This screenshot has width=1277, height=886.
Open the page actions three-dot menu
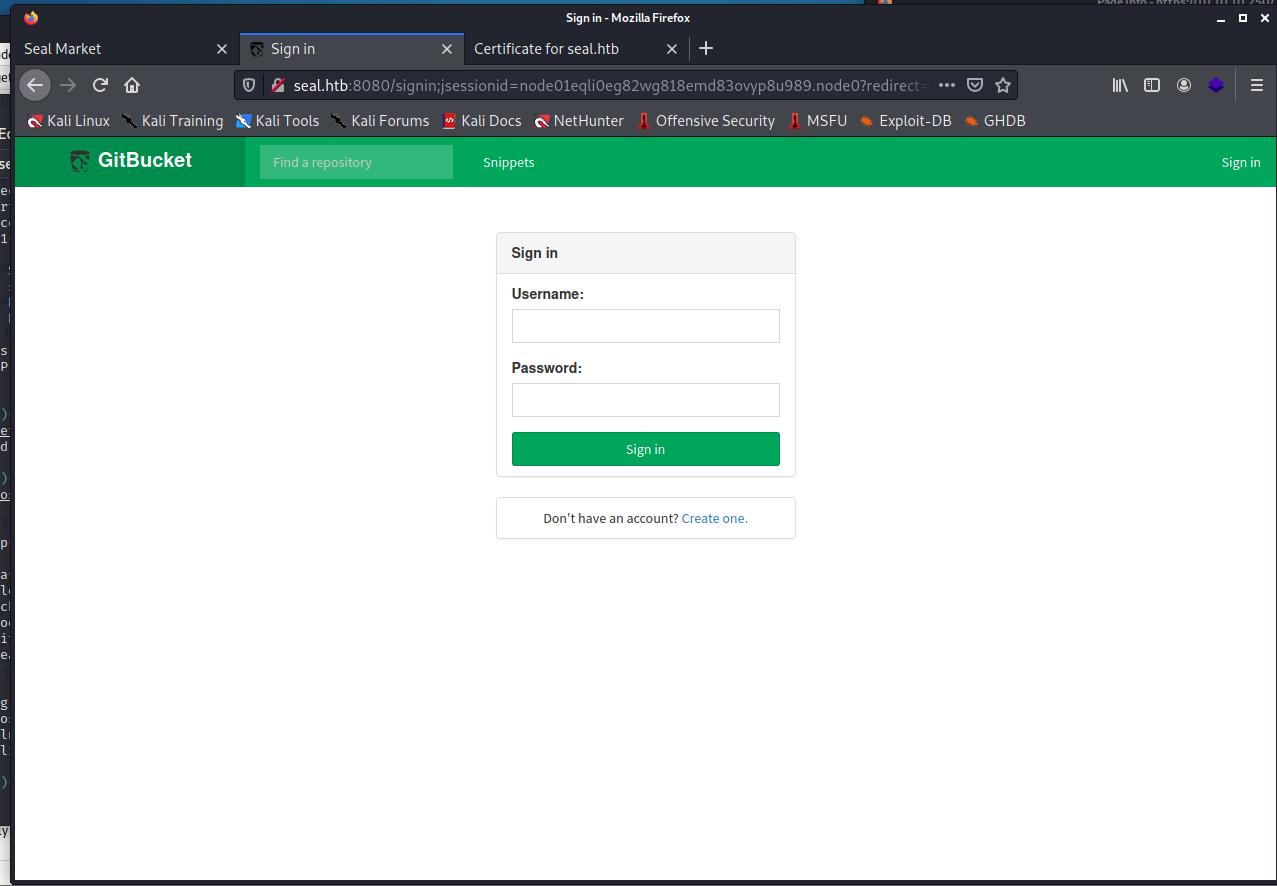coord(946,85)
